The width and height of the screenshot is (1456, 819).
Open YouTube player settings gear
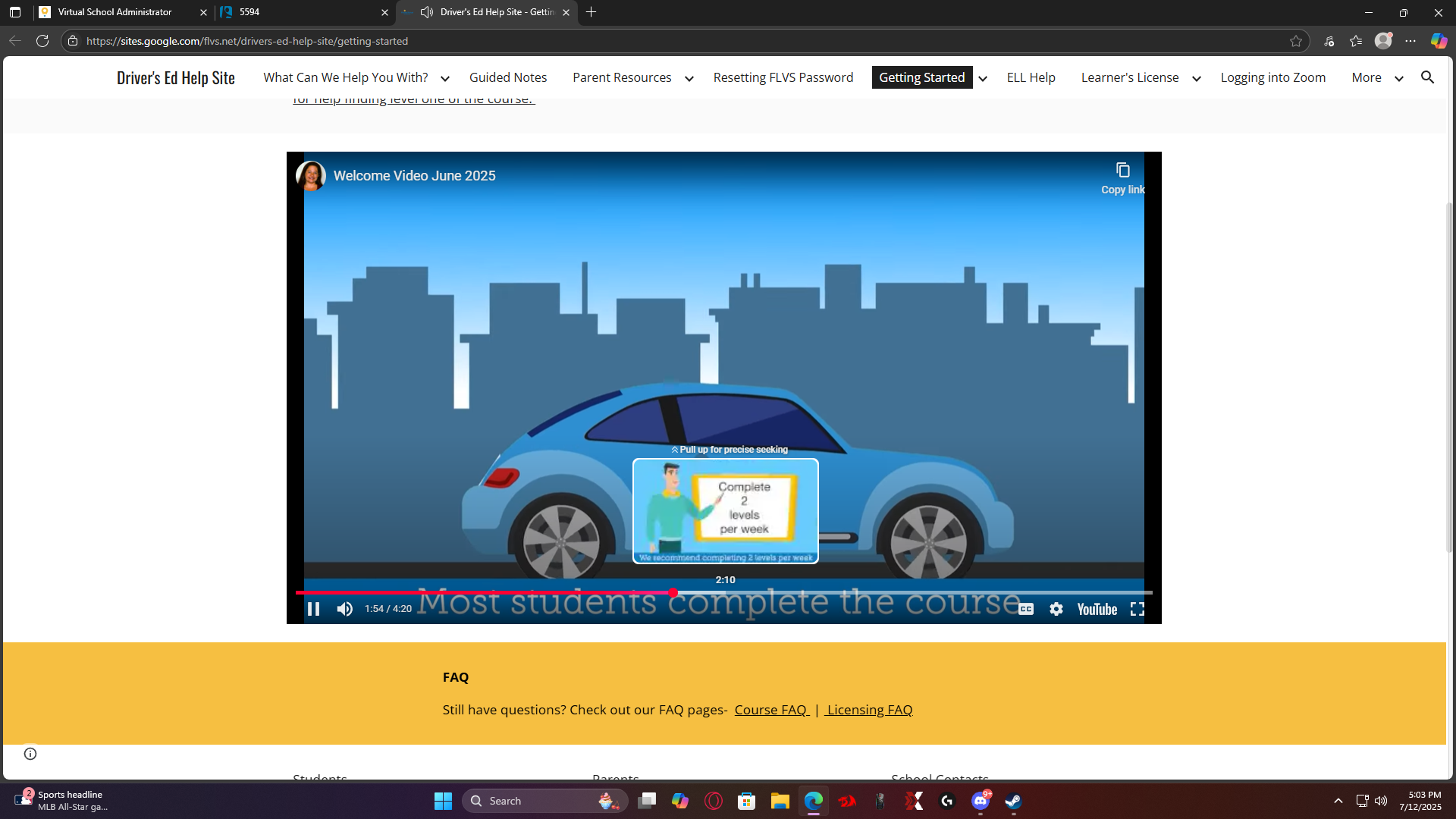[x=1056, y=609]
